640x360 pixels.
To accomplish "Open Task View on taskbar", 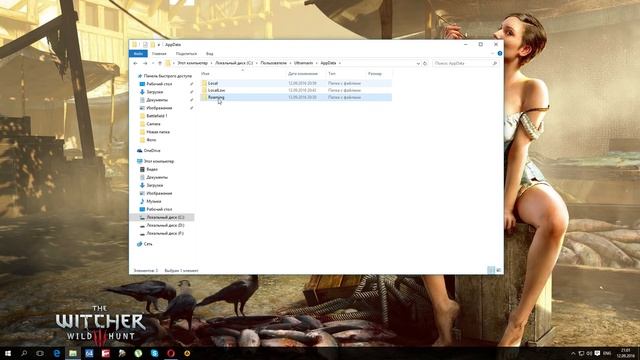I will pyautogui.click(x=40, y=353).
